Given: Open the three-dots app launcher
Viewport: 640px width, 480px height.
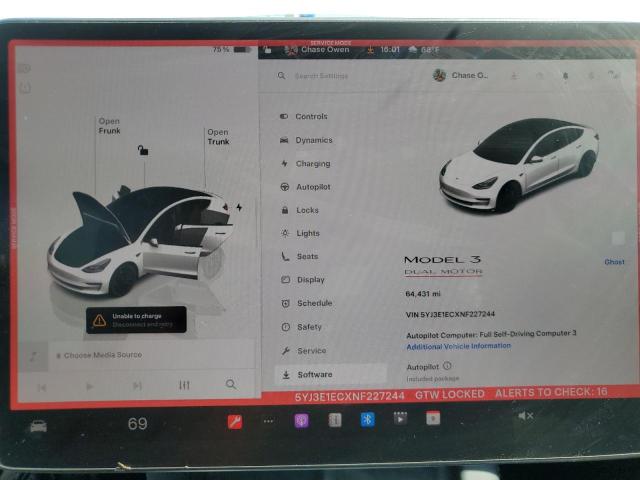Looking at the screenshot, I should pos(269,421).
